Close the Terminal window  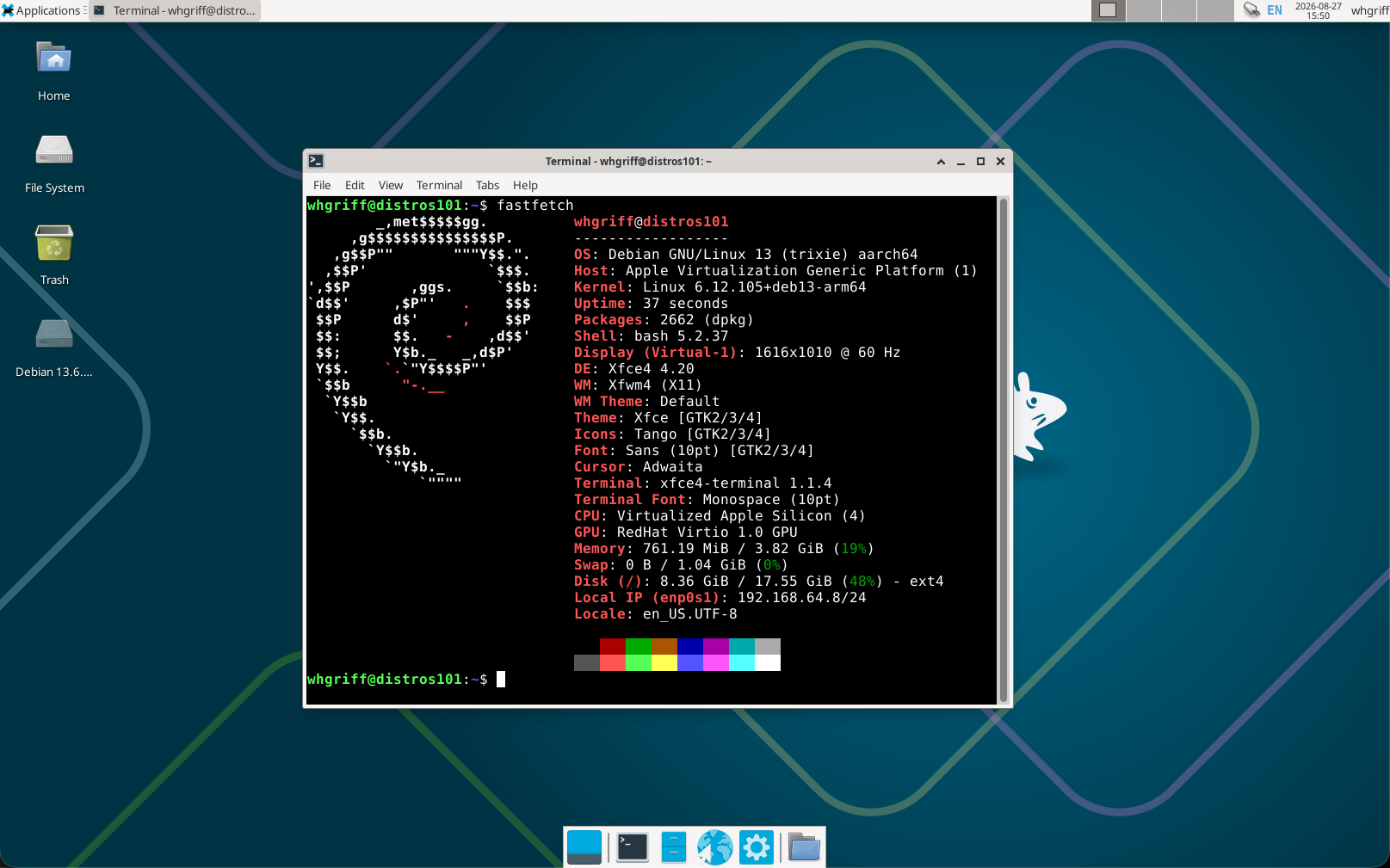(1000, 161)
